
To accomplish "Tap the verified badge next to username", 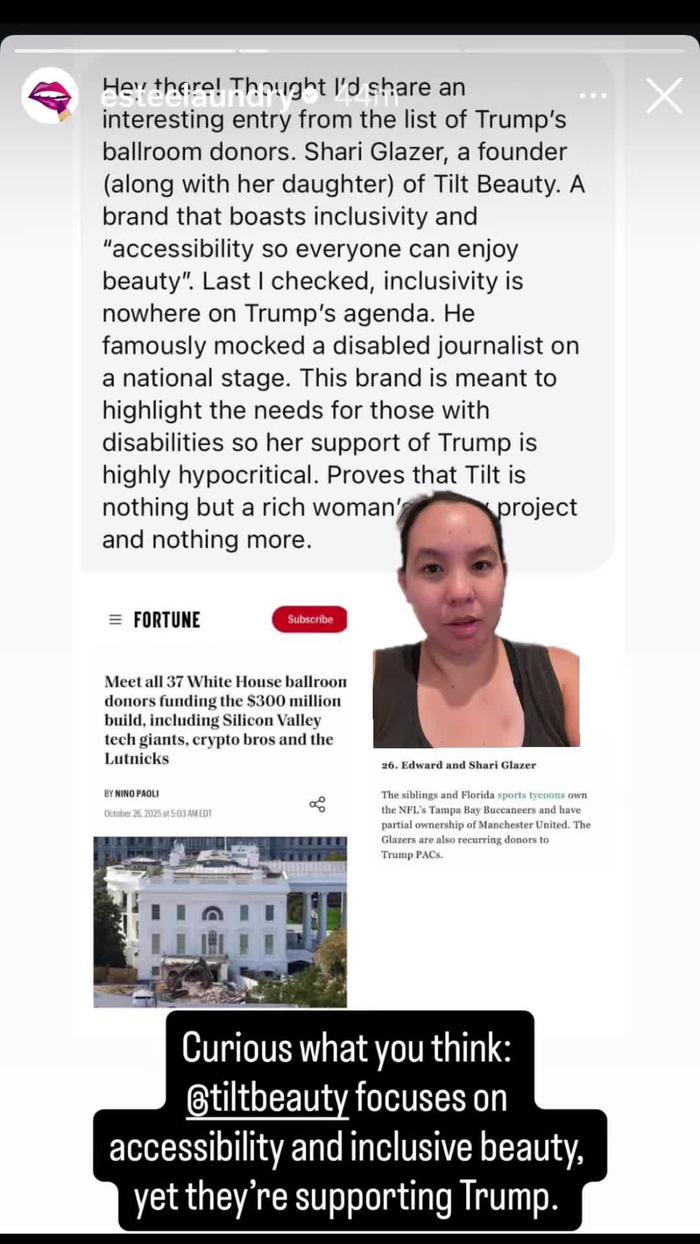I will (312, 97).
